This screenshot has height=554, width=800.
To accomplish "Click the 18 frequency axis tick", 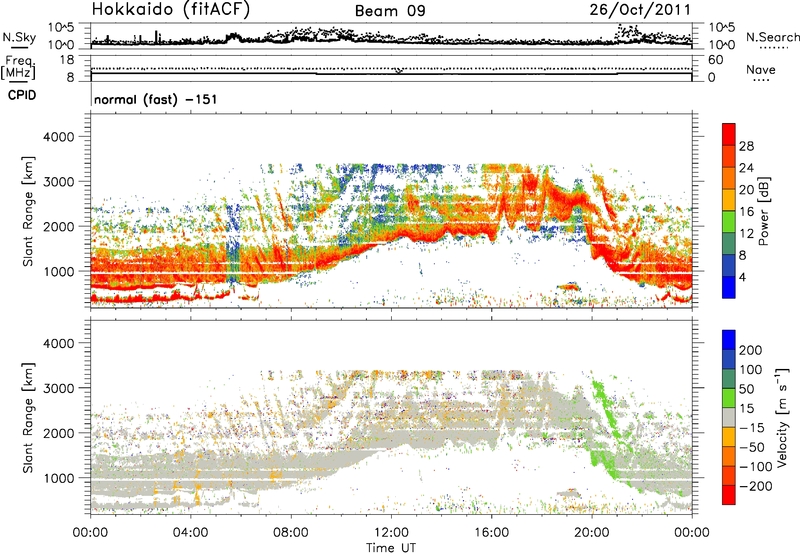I will pos(67,60).
